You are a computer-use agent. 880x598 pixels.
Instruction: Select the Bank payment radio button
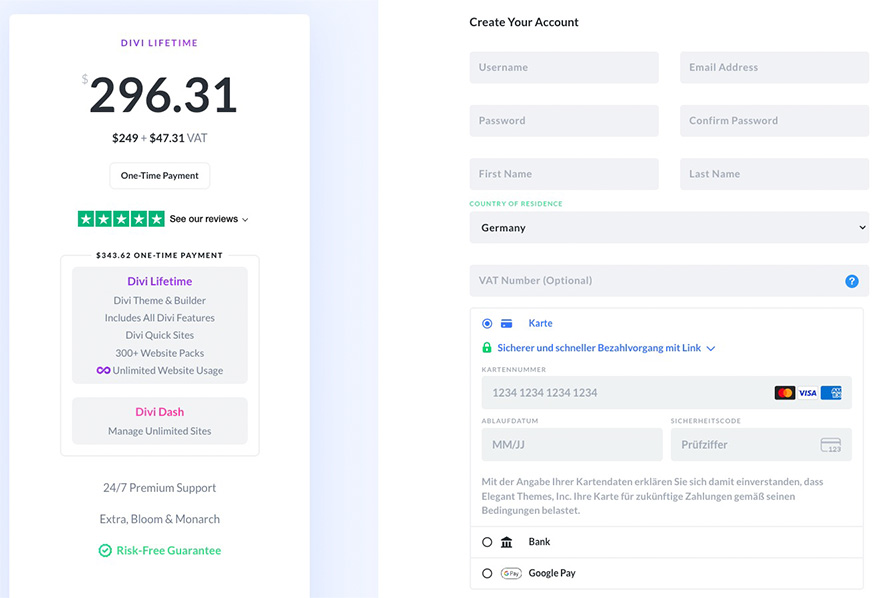(487, 542)
